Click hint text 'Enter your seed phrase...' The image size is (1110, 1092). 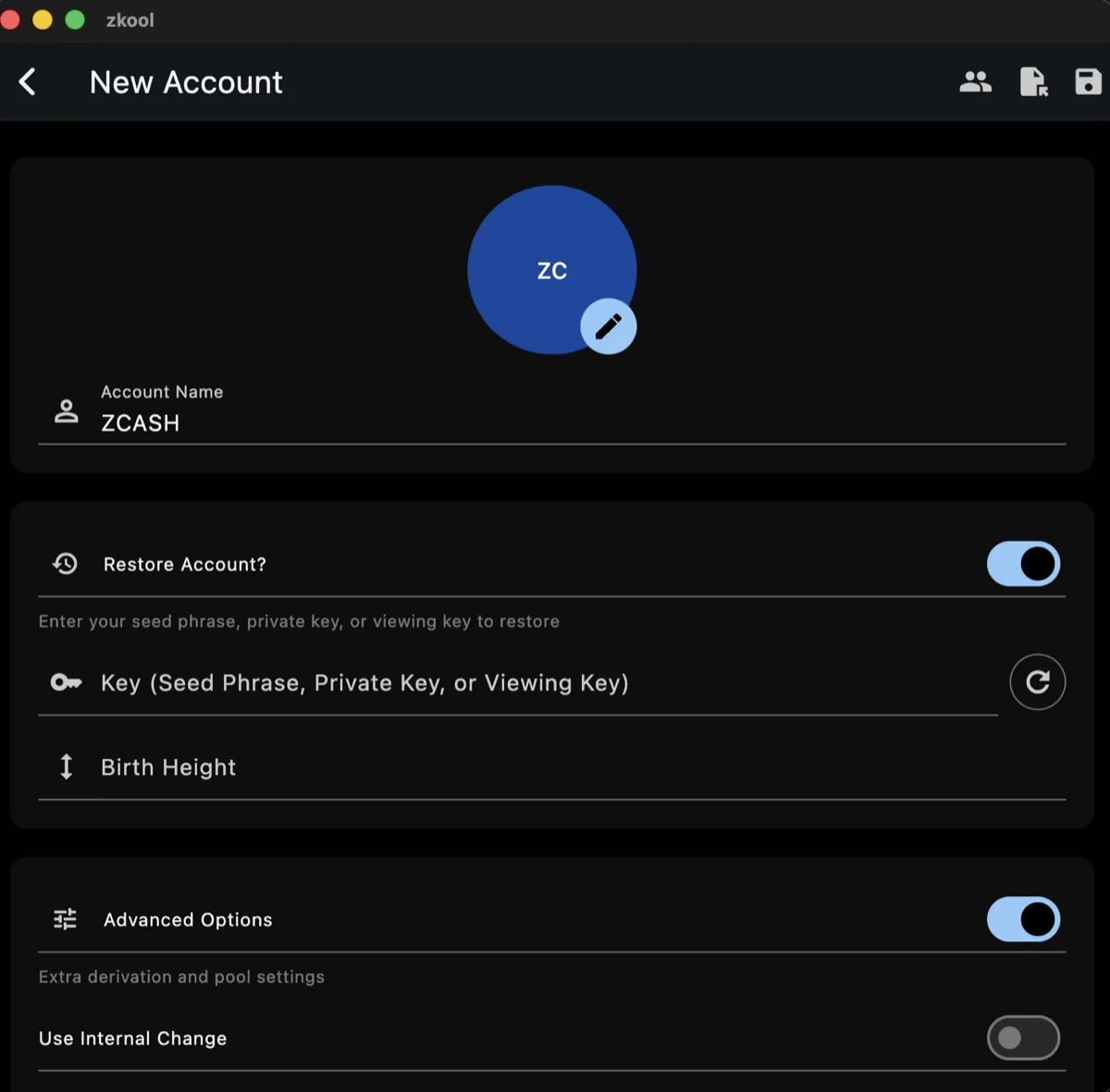pyautogui.click(x=299, y=621)
